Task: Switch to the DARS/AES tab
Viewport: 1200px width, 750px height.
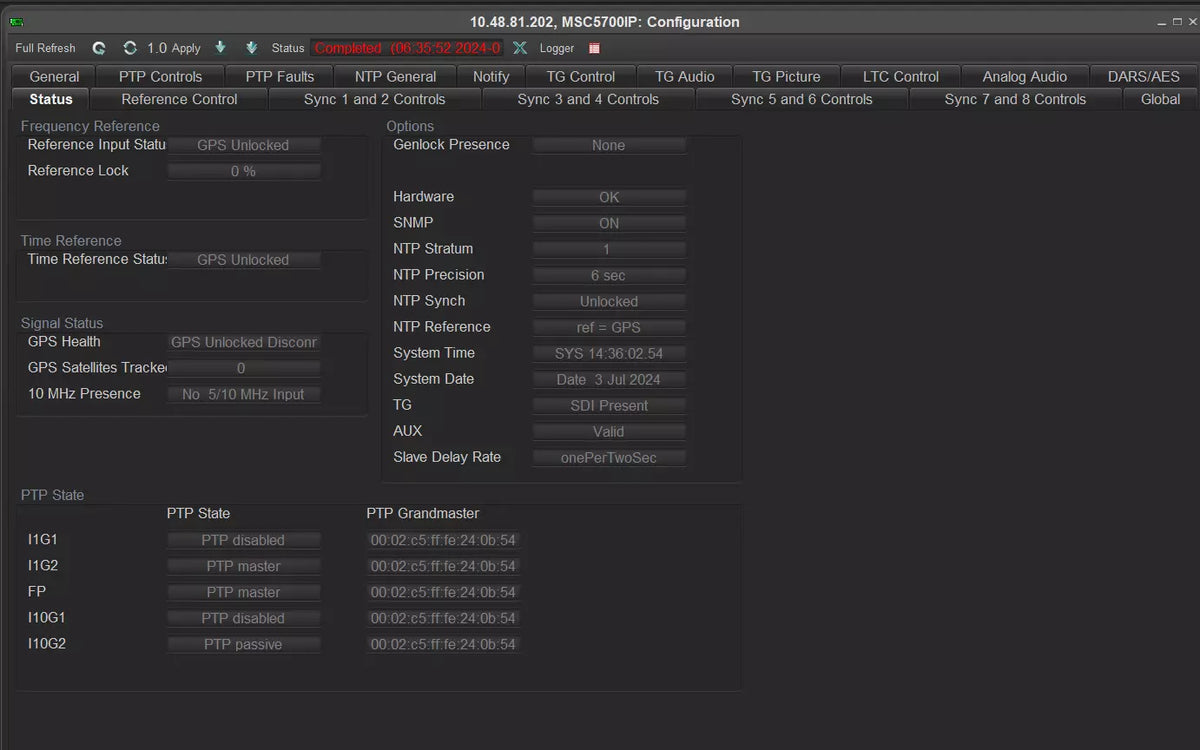Action: (x=1143, y=77)
